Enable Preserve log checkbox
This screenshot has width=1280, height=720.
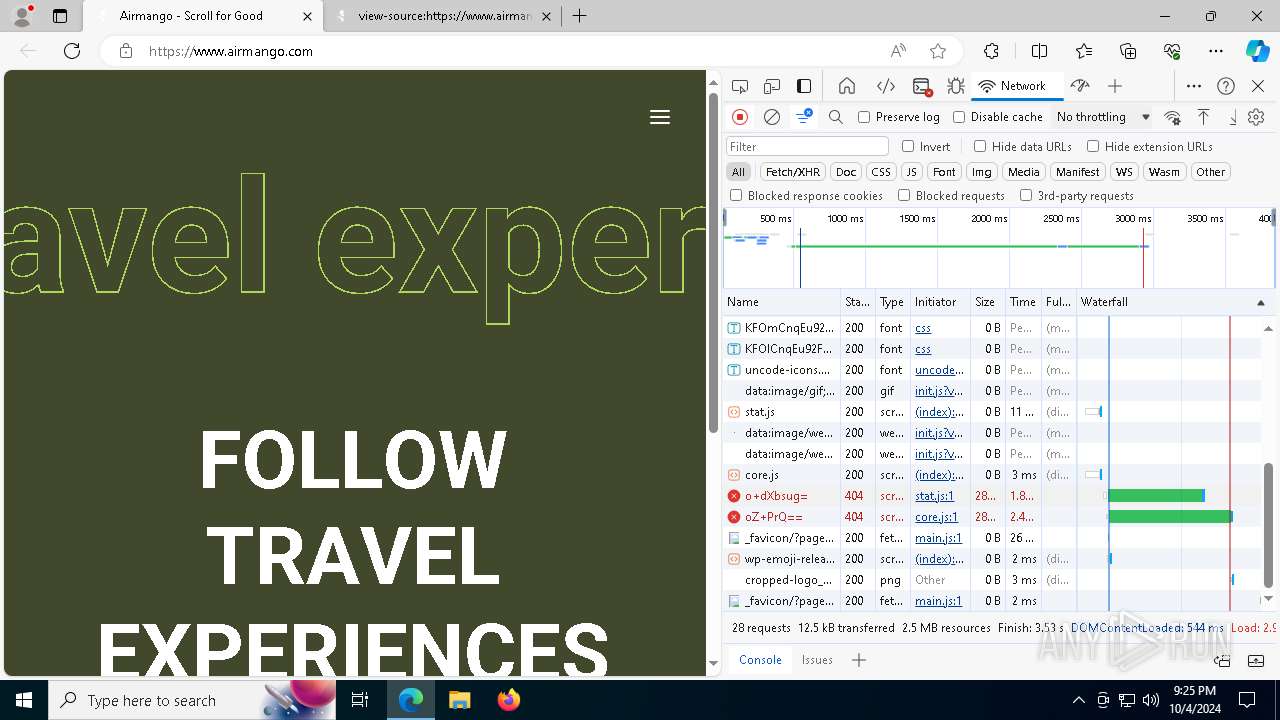864,117
